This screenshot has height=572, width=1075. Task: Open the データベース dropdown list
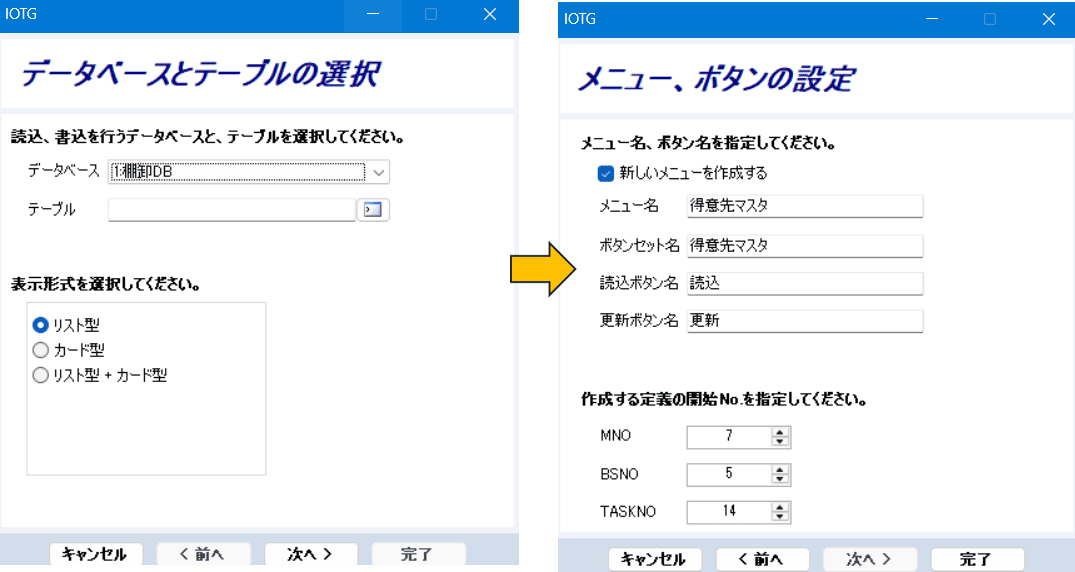(378, 172)
